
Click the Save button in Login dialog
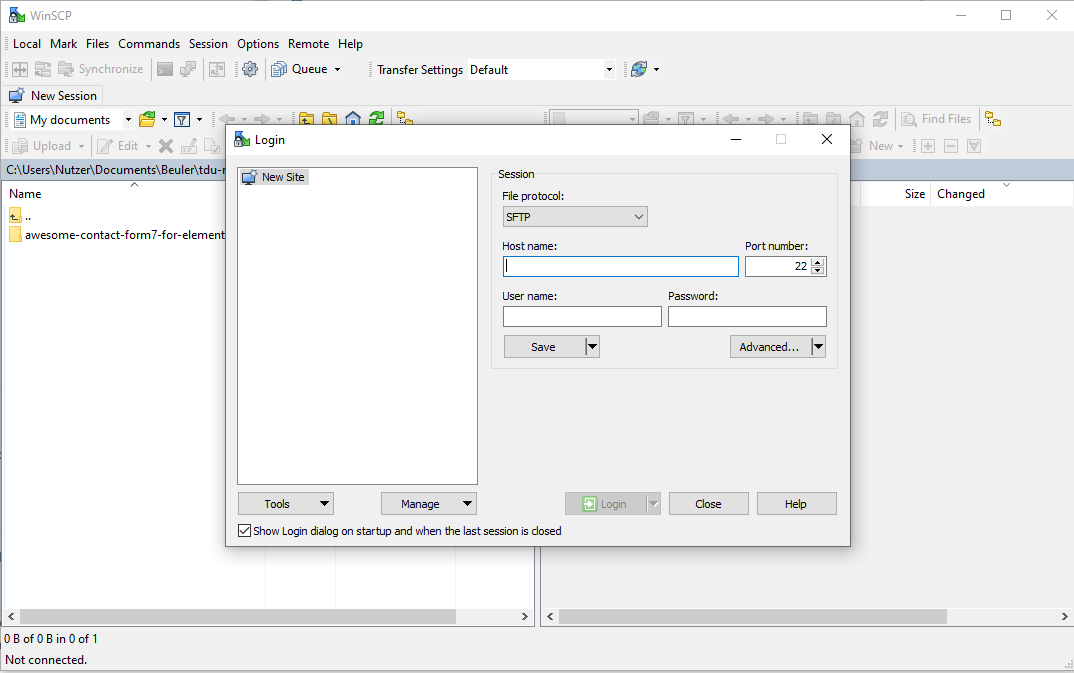pos(545,347)
